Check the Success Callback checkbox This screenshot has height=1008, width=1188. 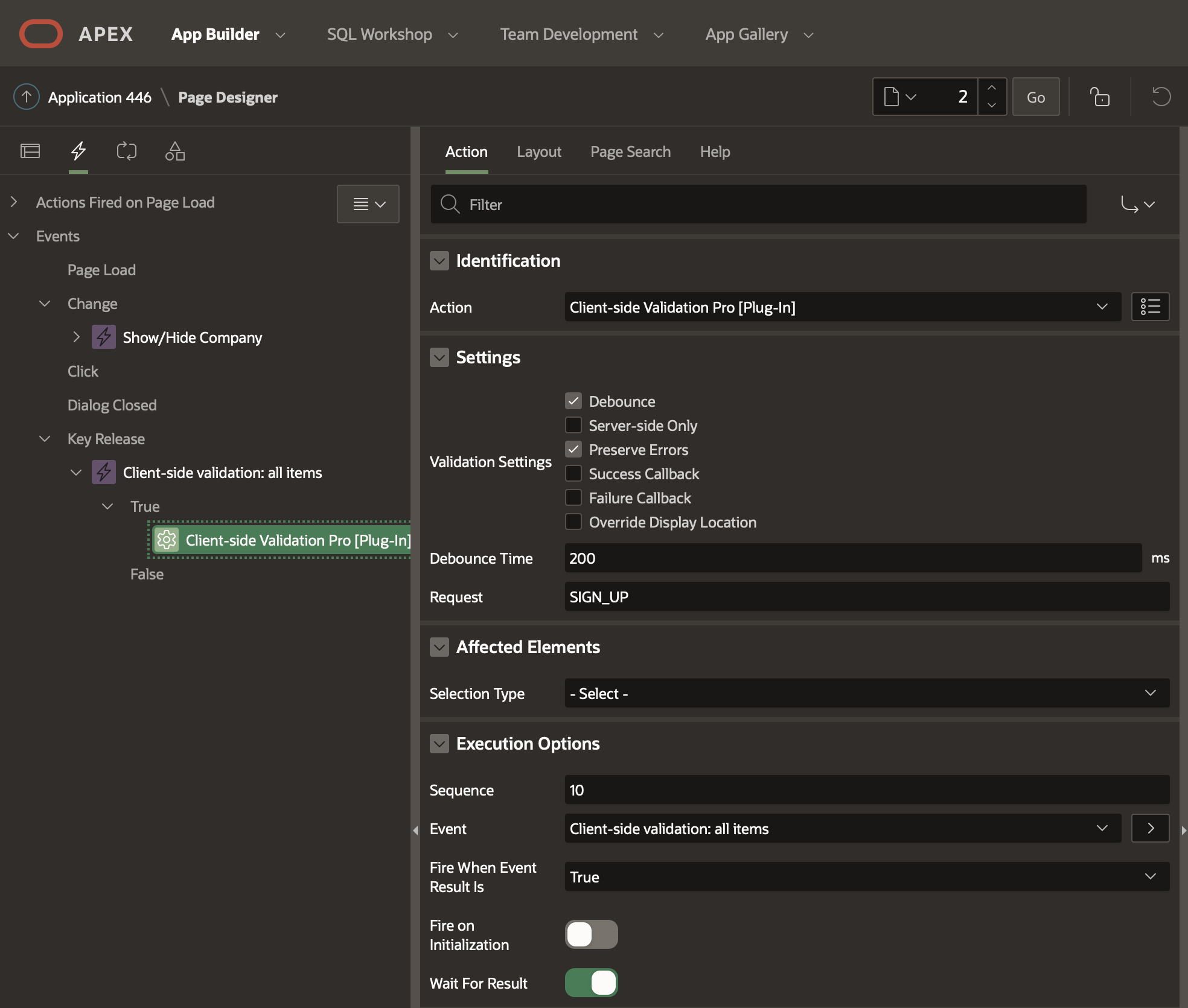[573, 473]
